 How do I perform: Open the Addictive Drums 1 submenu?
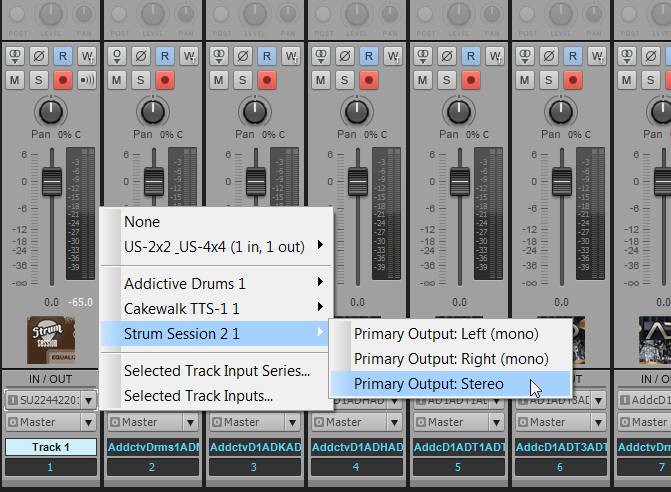click(216, 284)
